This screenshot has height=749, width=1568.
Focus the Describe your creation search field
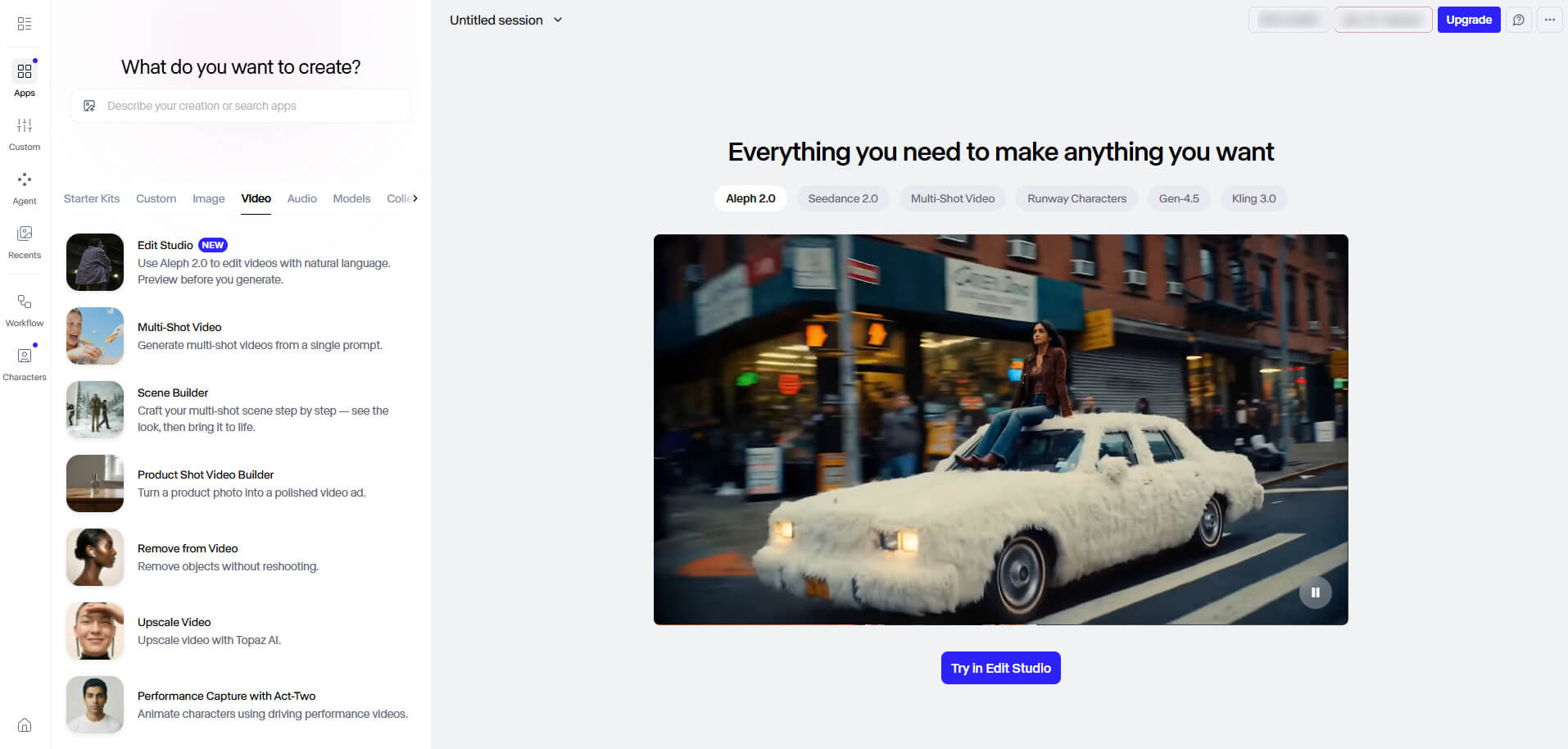tap(241, 106)
